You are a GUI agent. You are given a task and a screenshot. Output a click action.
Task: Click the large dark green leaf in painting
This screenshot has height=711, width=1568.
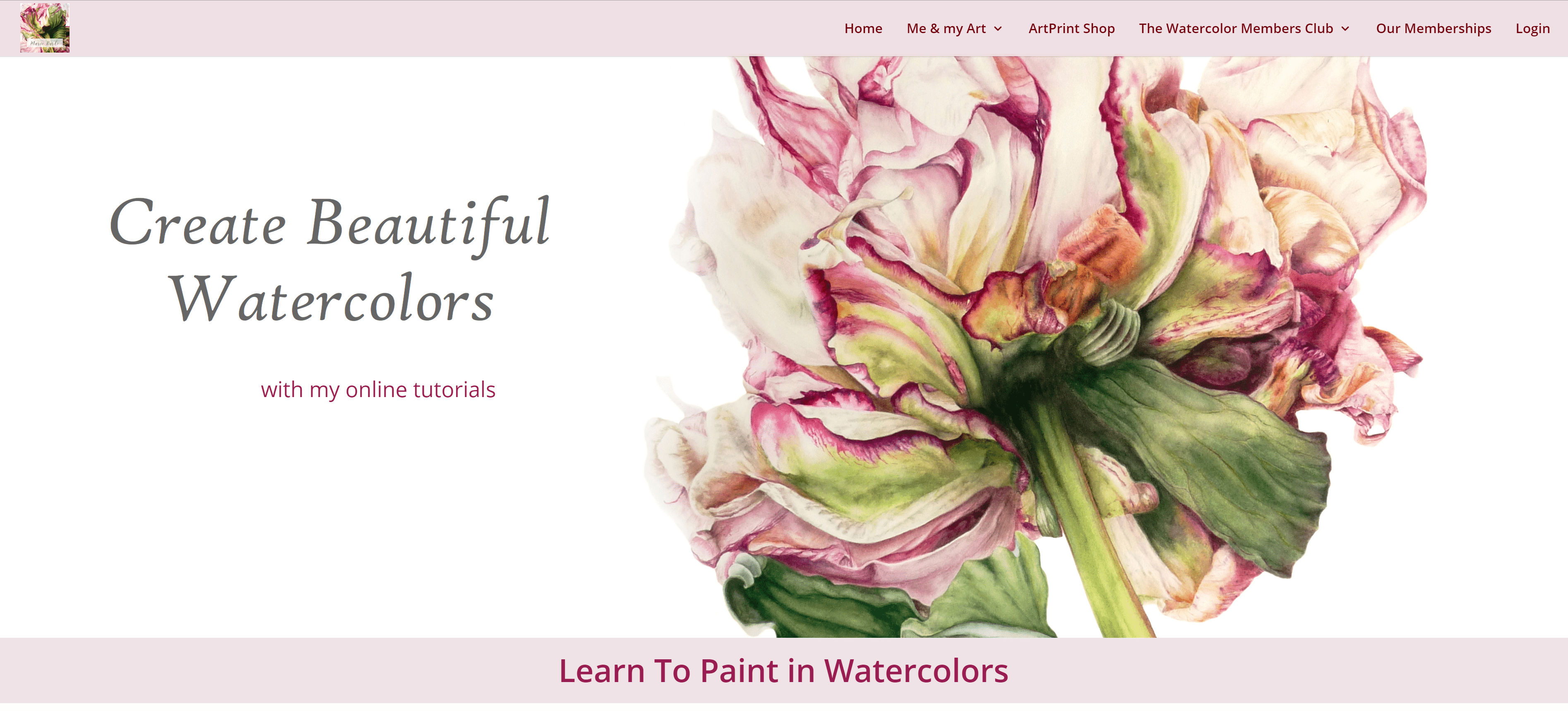[x=1211, y=462]
